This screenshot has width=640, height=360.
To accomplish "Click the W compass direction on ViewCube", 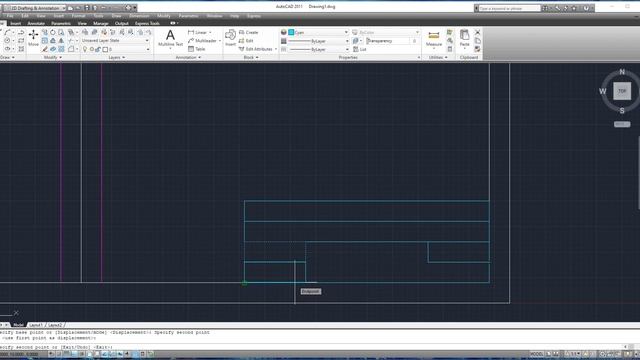I will [602, 91].
